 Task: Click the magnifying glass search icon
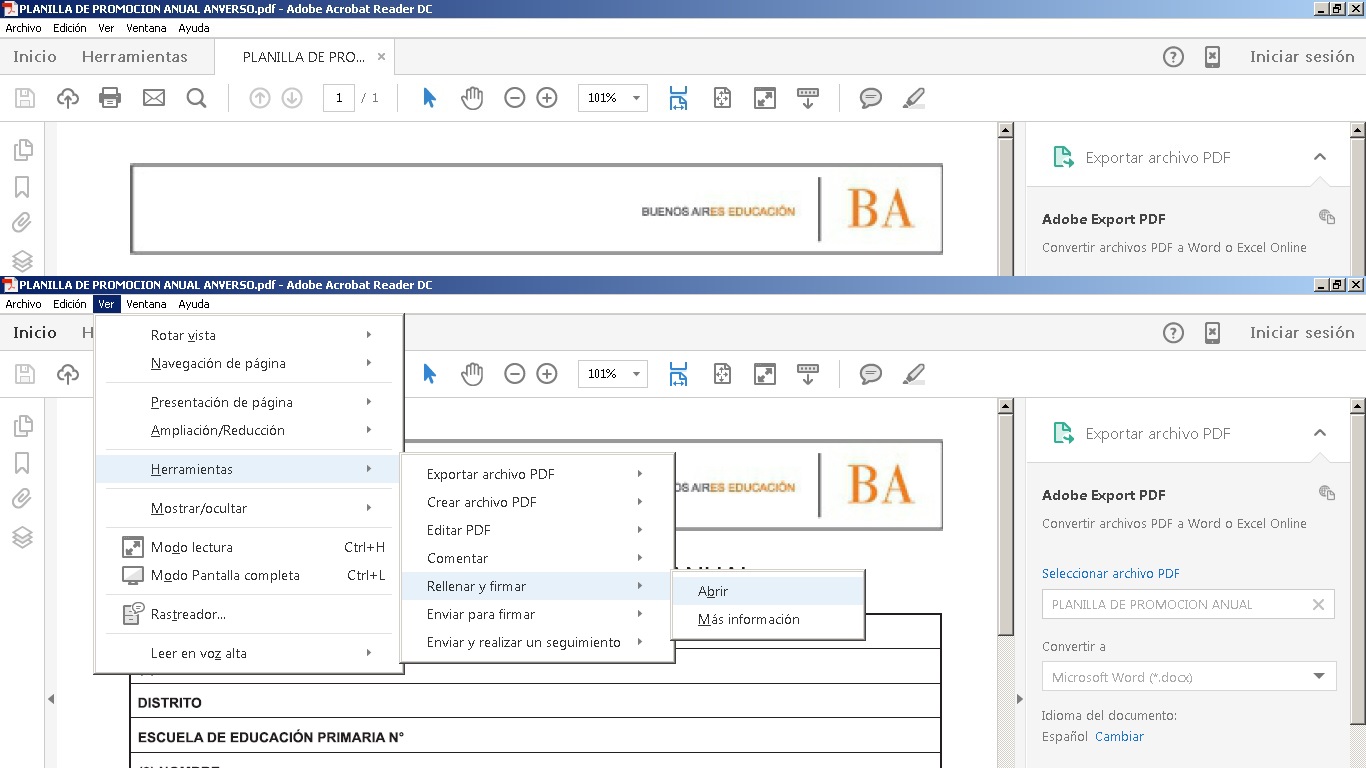coord(197,98)
